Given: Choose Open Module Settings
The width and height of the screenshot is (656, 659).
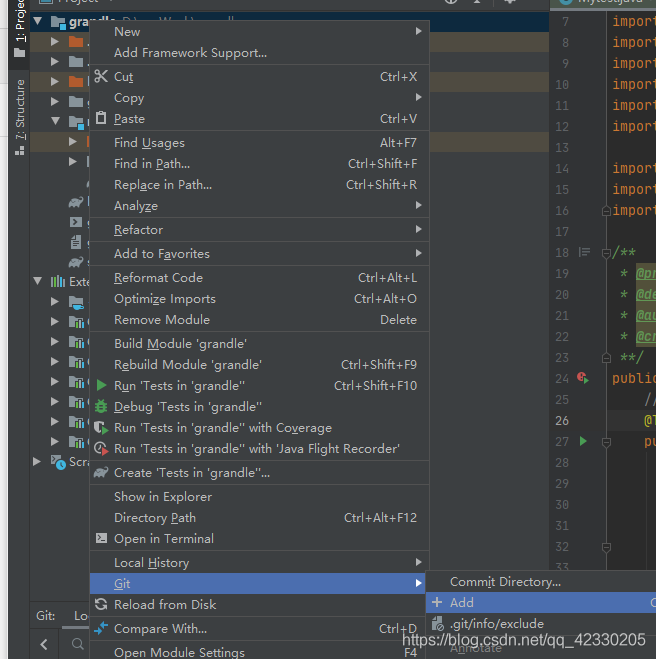Looking at the screenshot, I should [259, 652].
